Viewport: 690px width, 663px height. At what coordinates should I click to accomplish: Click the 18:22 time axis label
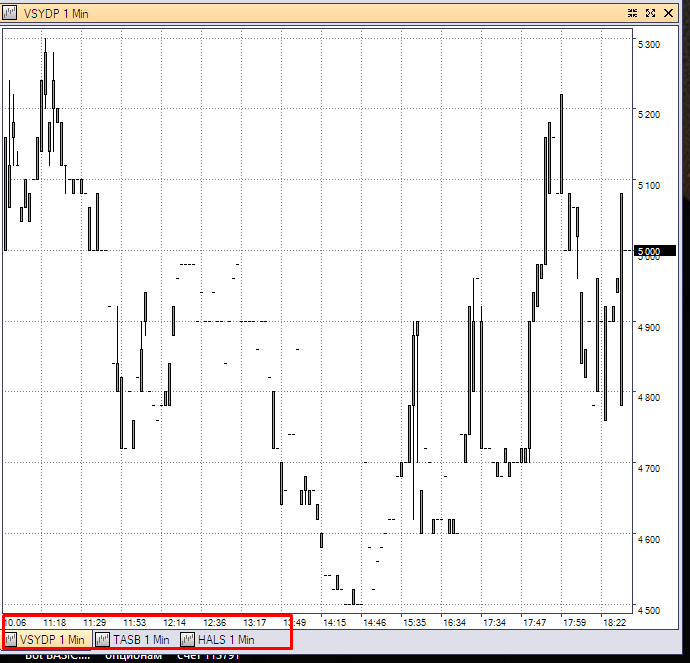[614, 623]
